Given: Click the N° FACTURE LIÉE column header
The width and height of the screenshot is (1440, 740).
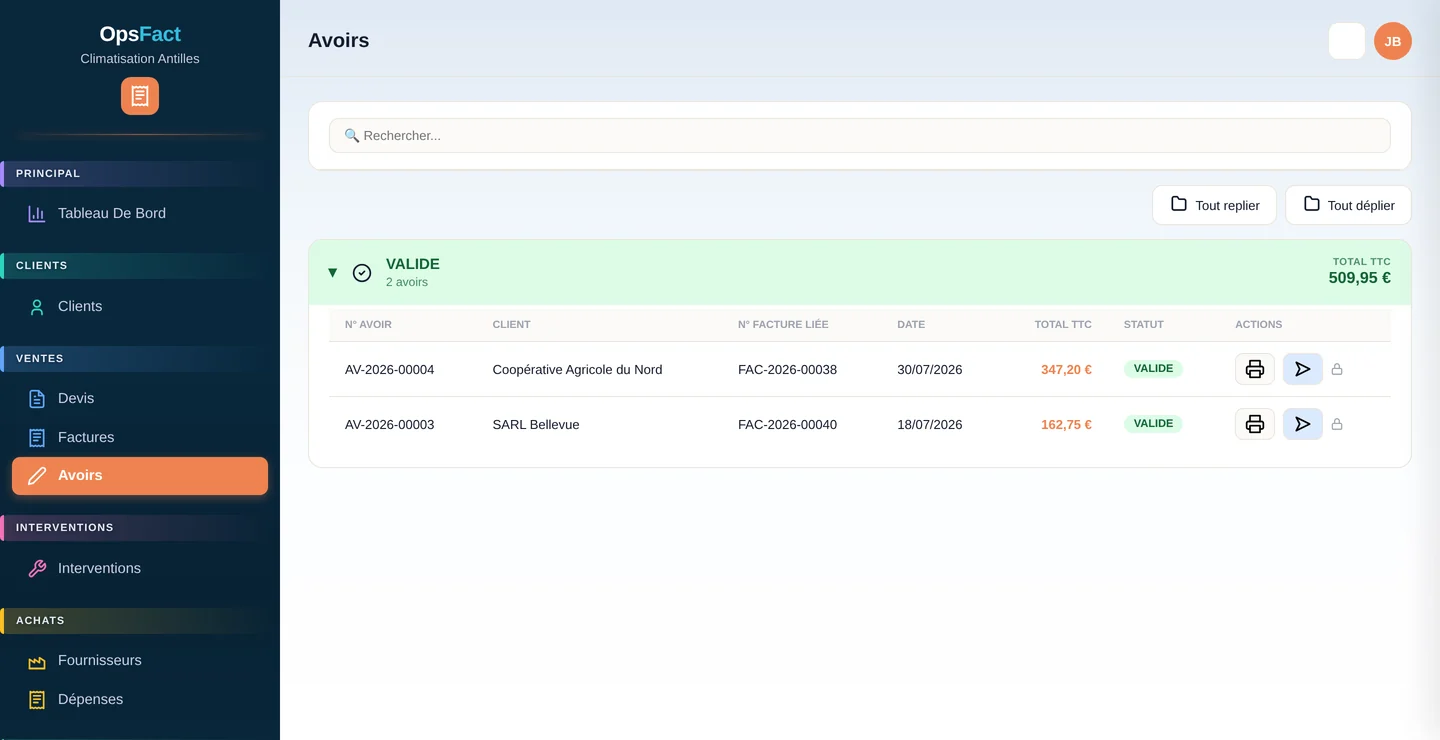Looking at the screenshot, I should click(x=783, y=324).
